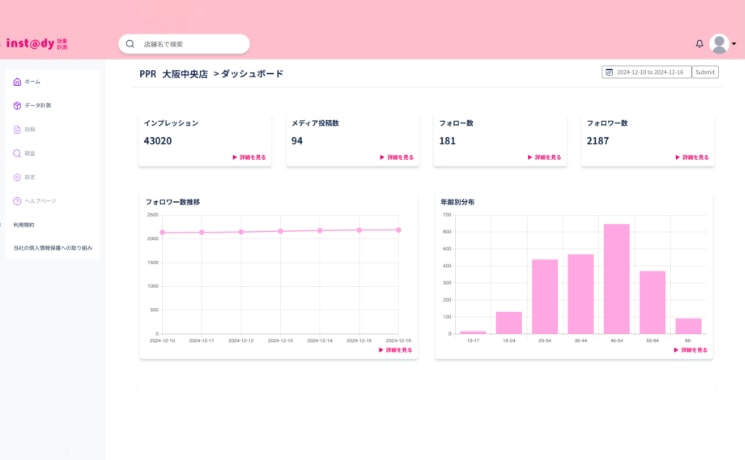This screenshot has width=745, height=460.
Task: Open 利用規約 in the sidebar
Action: tap(24, 225)
